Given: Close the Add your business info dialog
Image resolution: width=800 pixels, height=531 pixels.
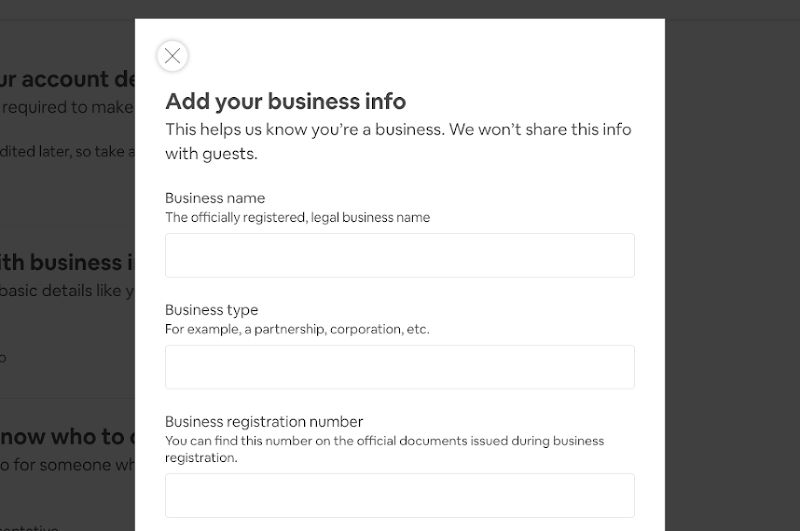Looking at the screenshot, I should point(172,56).
